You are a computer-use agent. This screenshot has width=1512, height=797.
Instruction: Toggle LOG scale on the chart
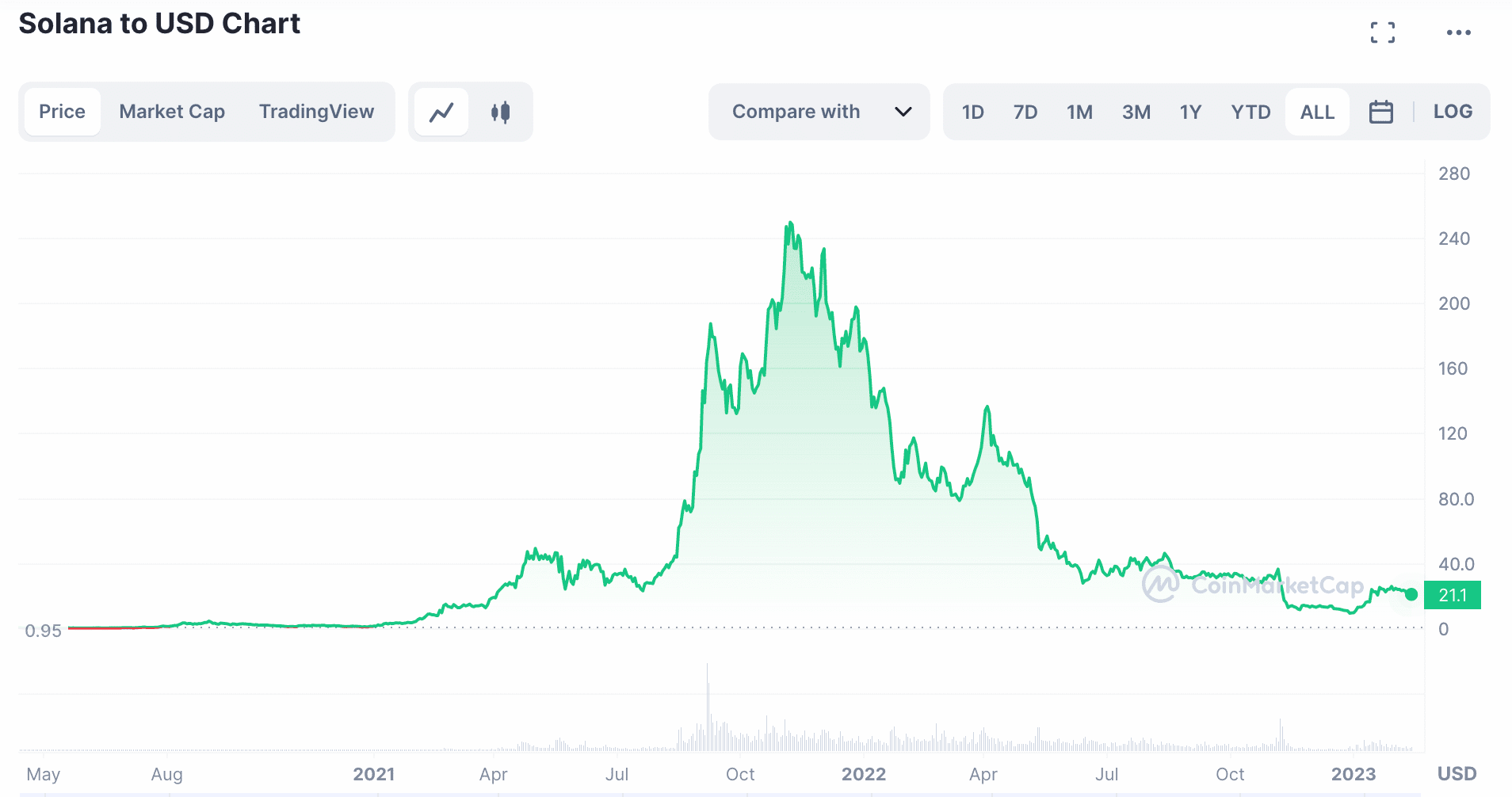1453,112
